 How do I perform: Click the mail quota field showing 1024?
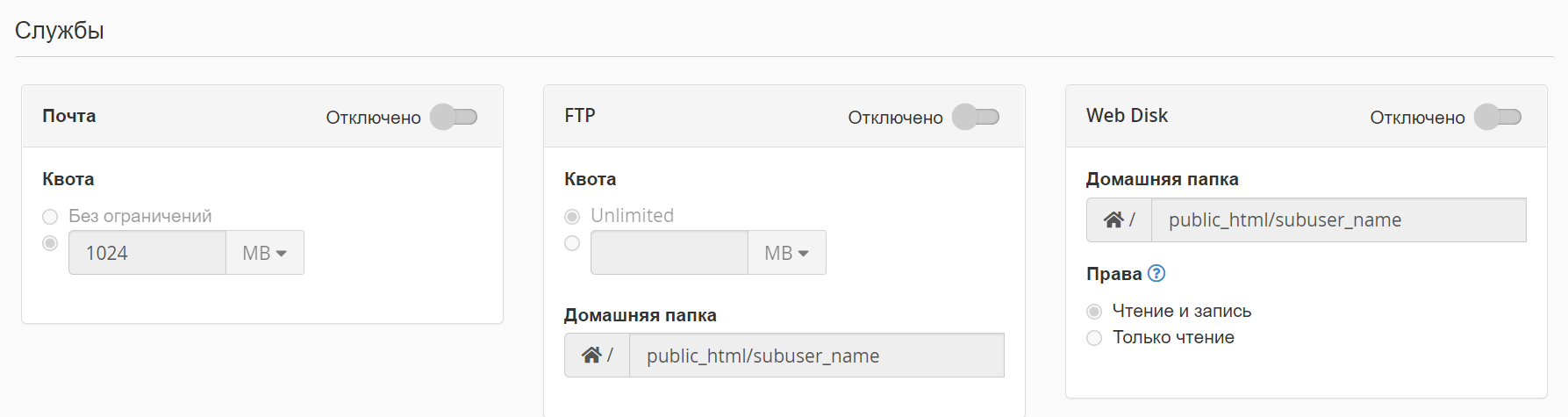147,253
